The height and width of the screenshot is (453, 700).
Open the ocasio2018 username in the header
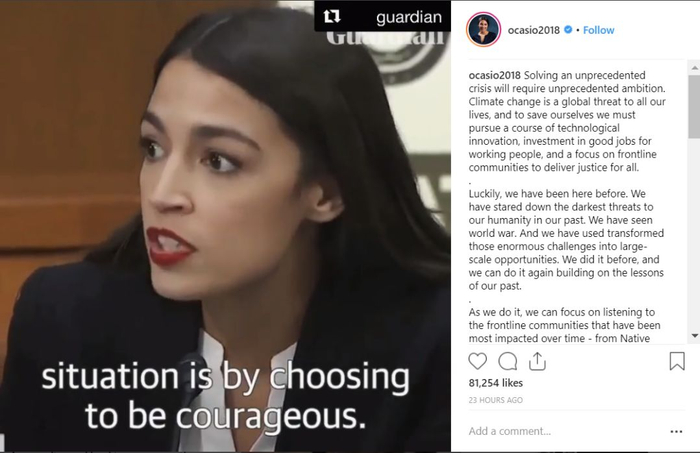point(533,30)
